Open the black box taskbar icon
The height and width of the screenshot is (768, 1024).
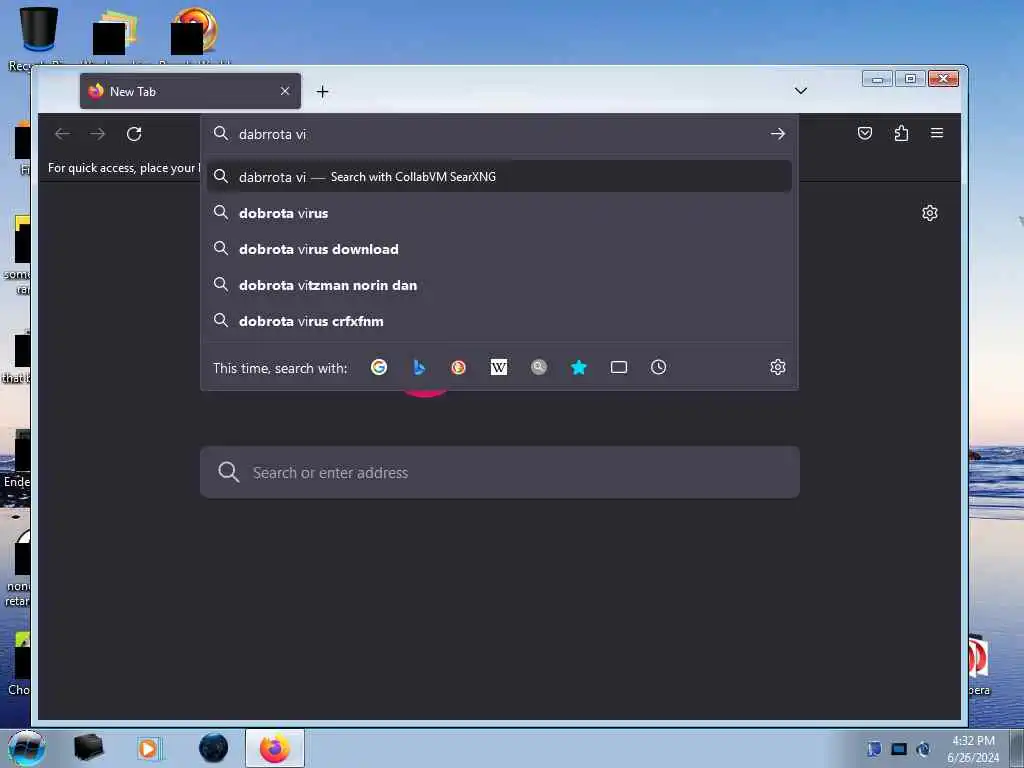tap(89, 748)
